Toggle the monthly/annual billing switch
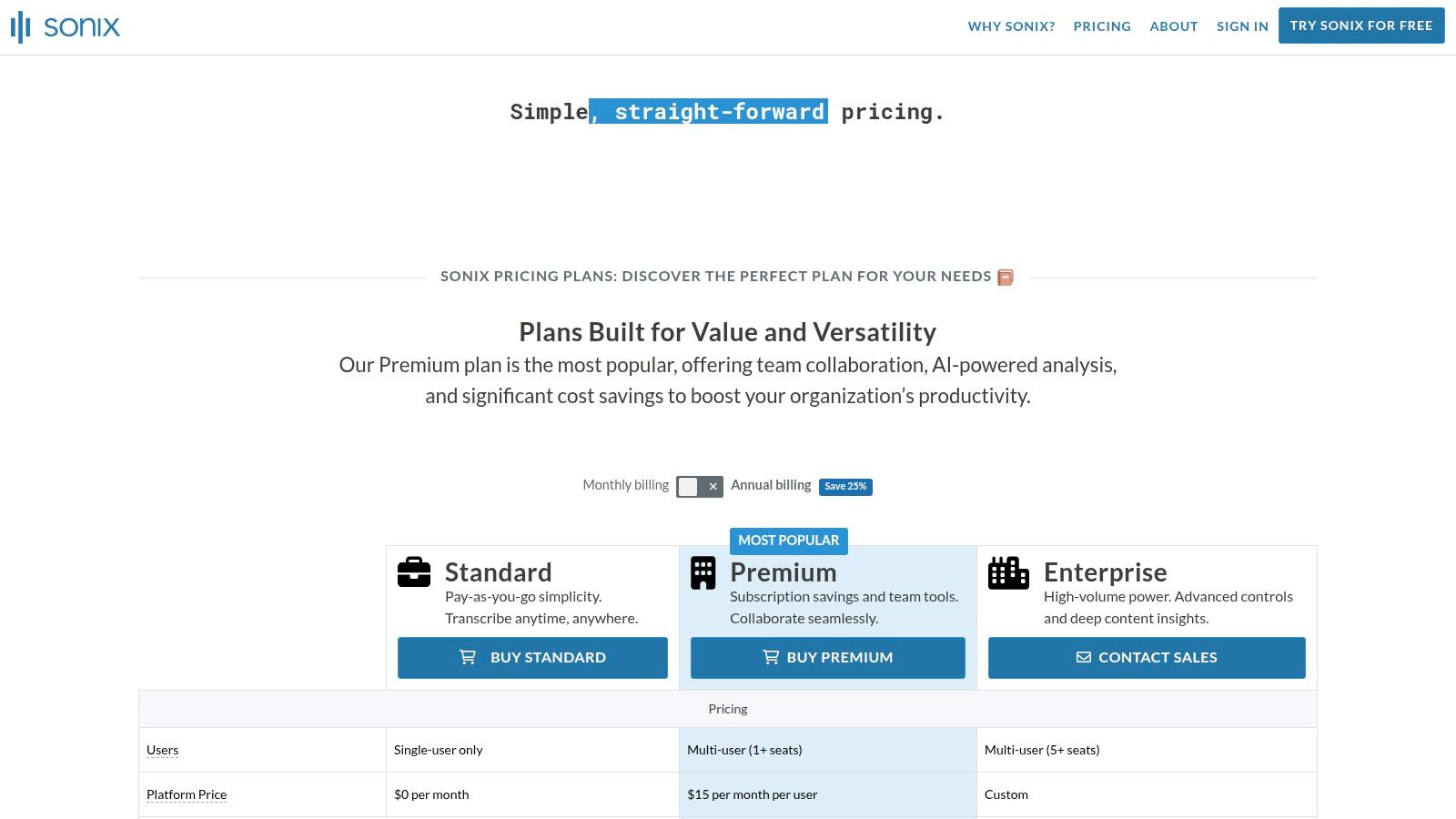 [699, 487]
